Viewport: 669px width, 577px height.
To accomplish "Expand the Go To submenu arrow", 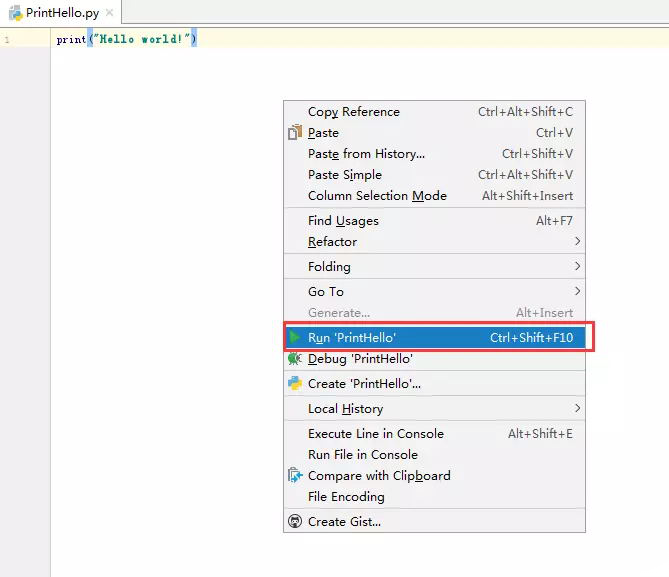I will (577, 291).
